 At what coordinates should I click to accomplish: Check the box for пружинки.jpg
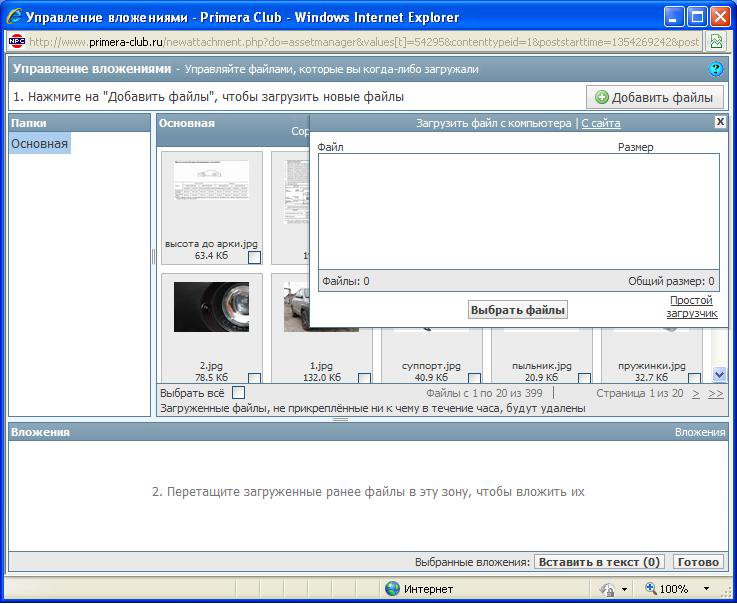click(694, 378)
